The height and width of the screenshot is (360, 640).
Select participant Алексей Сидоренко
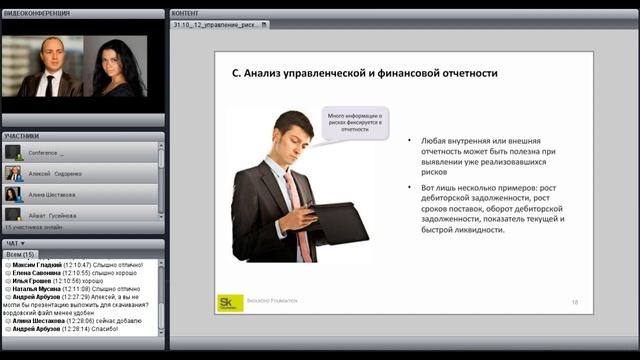80,173
